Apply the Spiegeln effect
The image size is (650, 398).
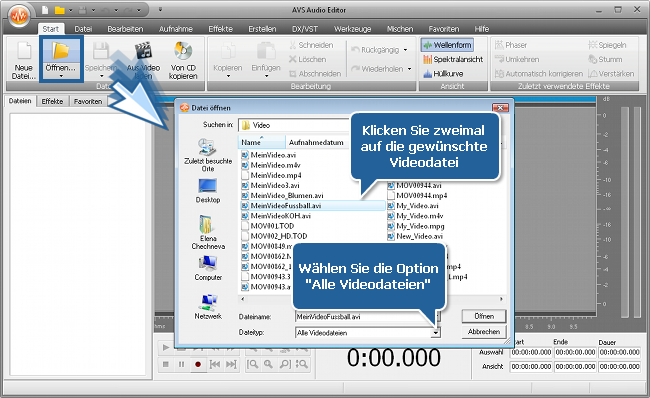click(x=607, y=45)
